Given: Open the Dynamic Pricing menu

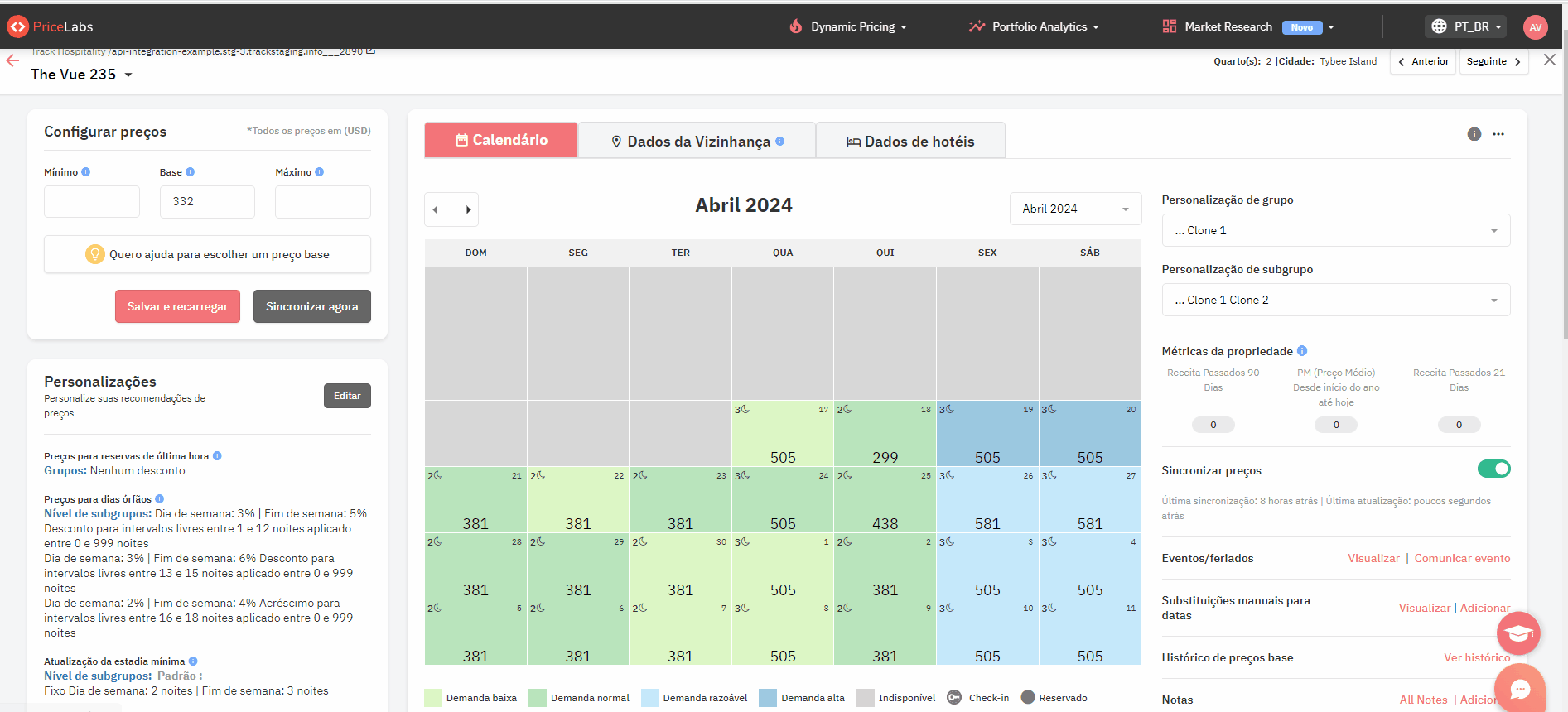Looking at the screenshot, I should pyautogui.click(x=848, y=26).
